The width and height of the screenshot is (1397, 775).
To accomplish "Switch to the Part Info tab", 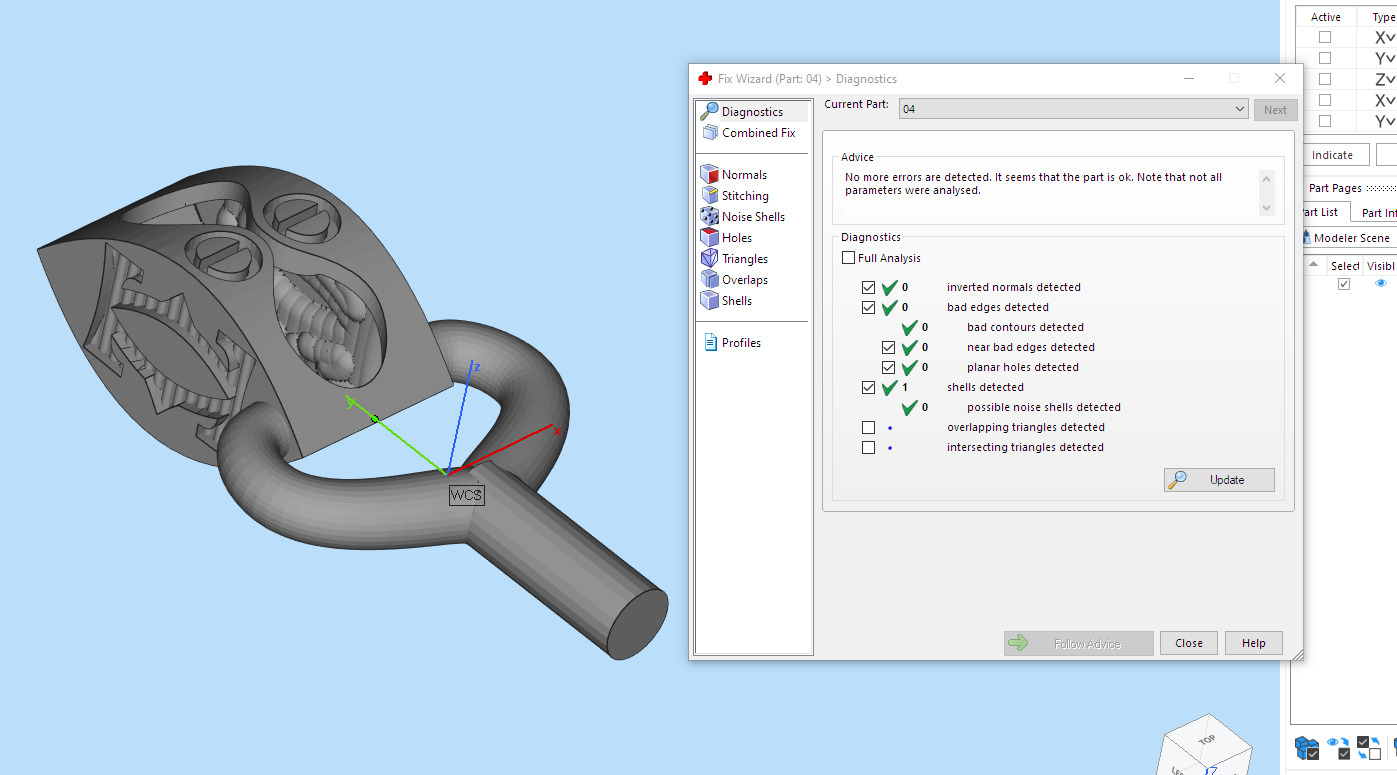I will [1378, 212].
